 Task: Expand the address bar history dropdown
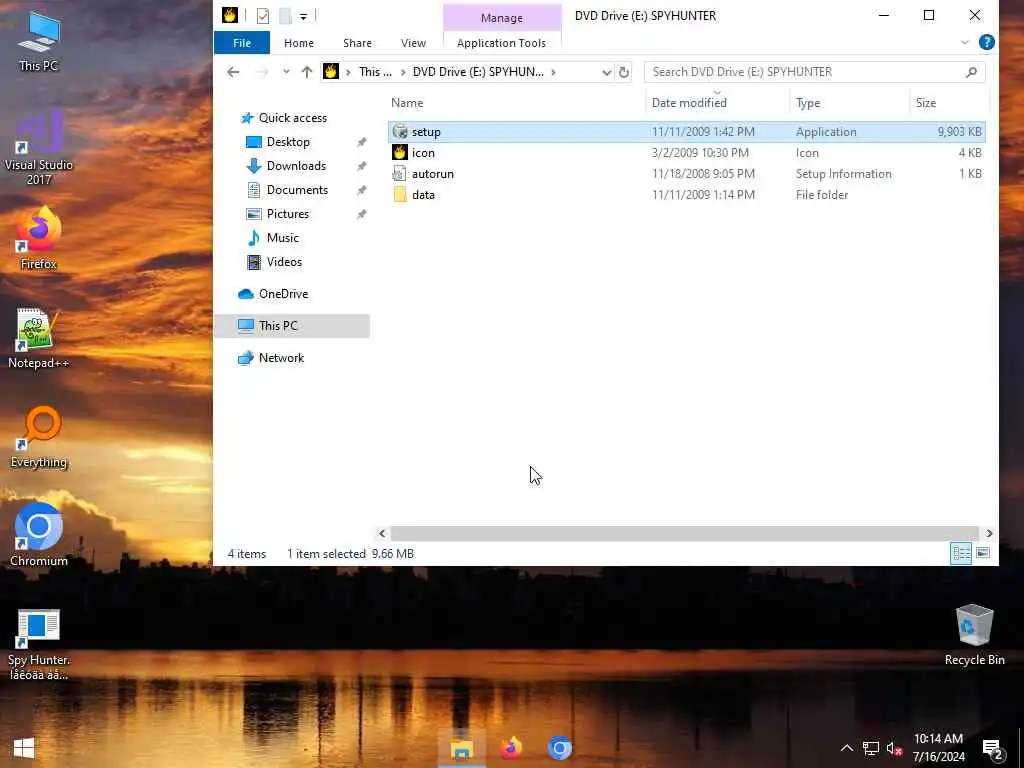[607, 72]
